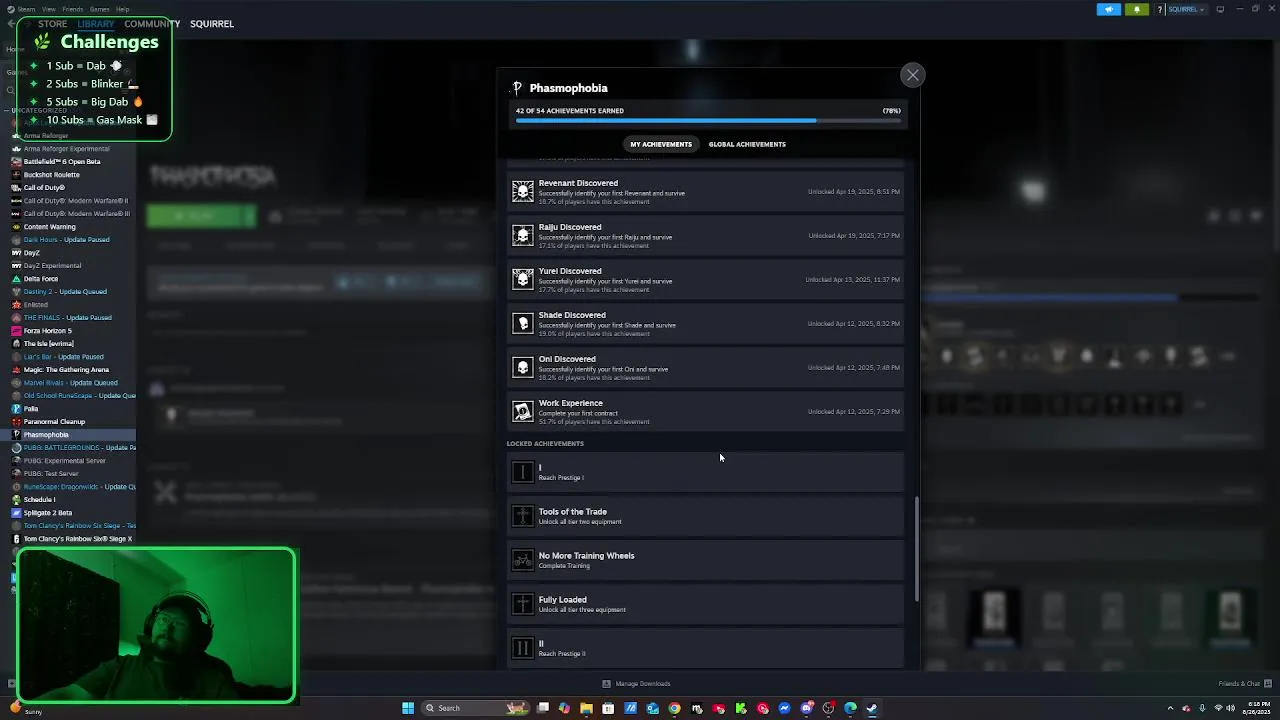Select THE FINALS - Update Paused
Image resolution: width=1280 pixels, height=720 pixels.
click(67, 317)
